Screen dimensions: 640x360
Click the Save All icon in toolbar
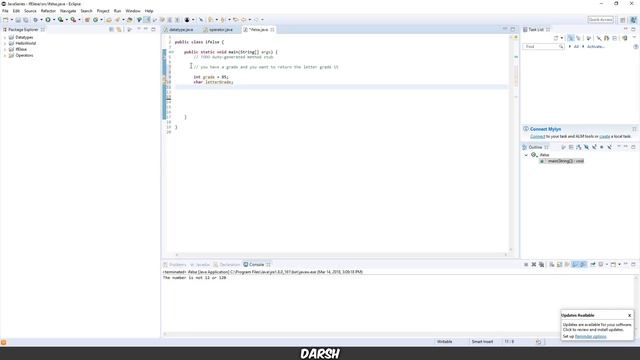[26, 20]
